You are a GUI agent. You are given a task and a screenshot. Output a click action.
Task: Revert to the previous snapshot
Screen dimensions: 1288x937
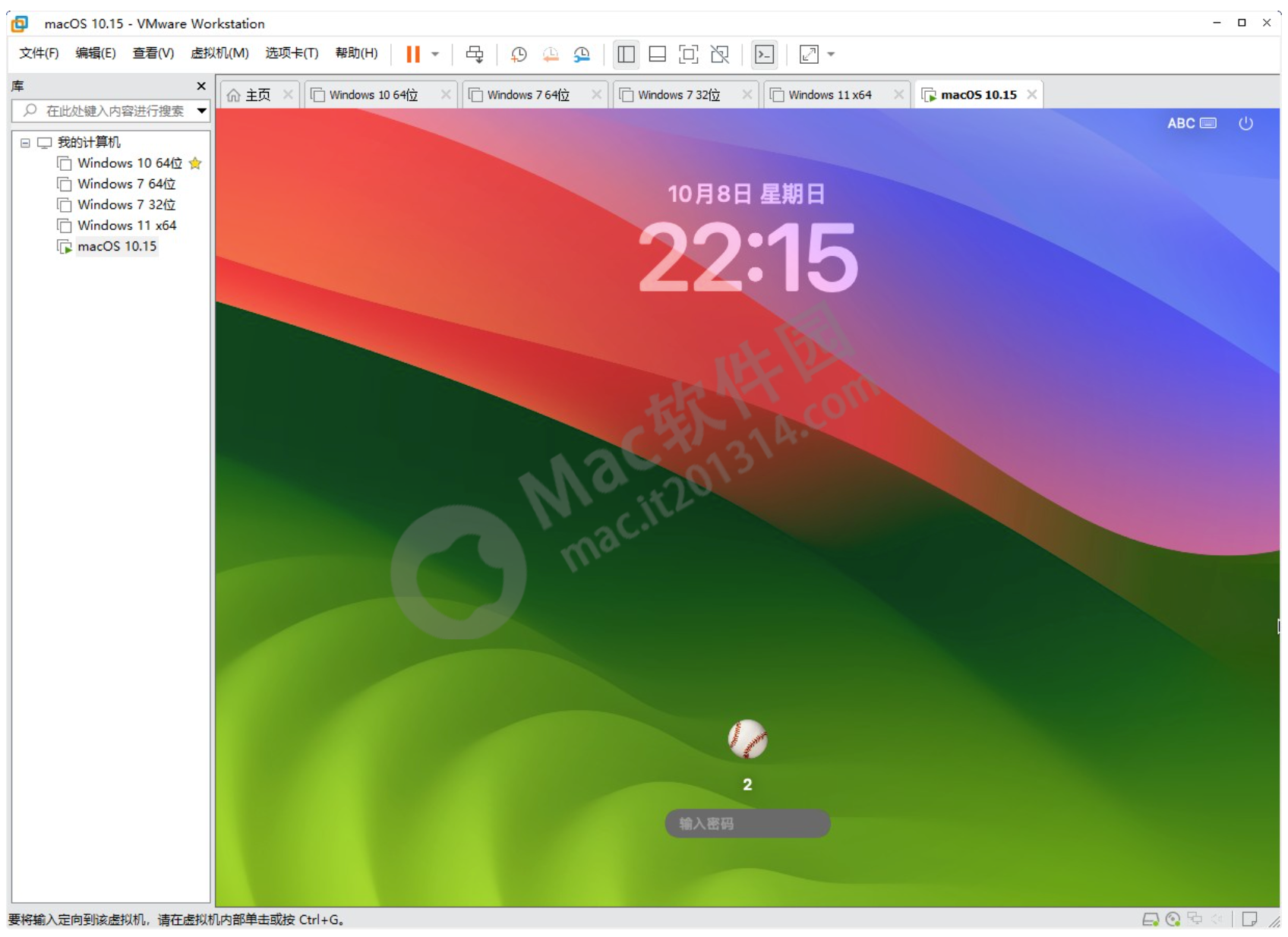coord(551,54)
